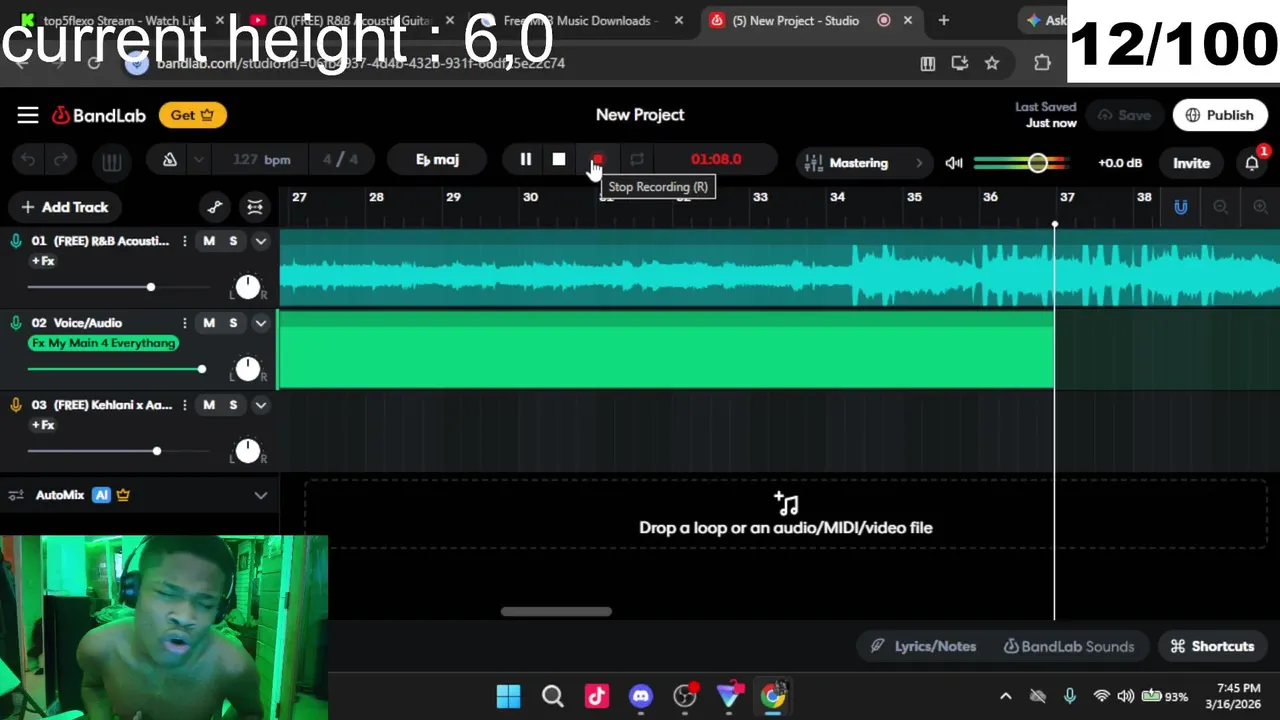Pause playback
This screenshot has width=1280, height=720.
click(525, 159)
